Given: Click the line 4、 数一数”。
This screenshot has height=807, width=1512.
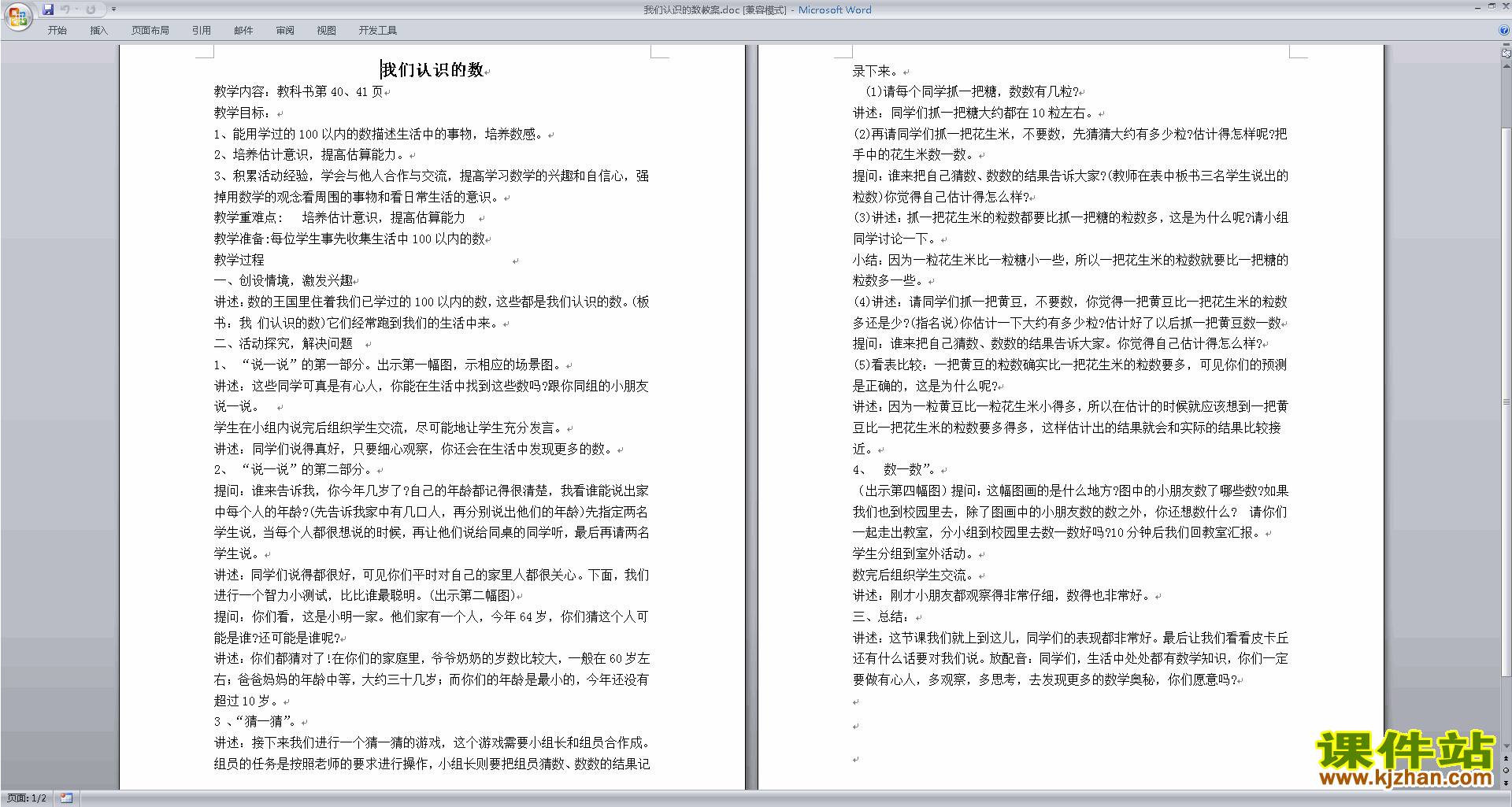Looking at the screenshot, I should pos(895,470).
